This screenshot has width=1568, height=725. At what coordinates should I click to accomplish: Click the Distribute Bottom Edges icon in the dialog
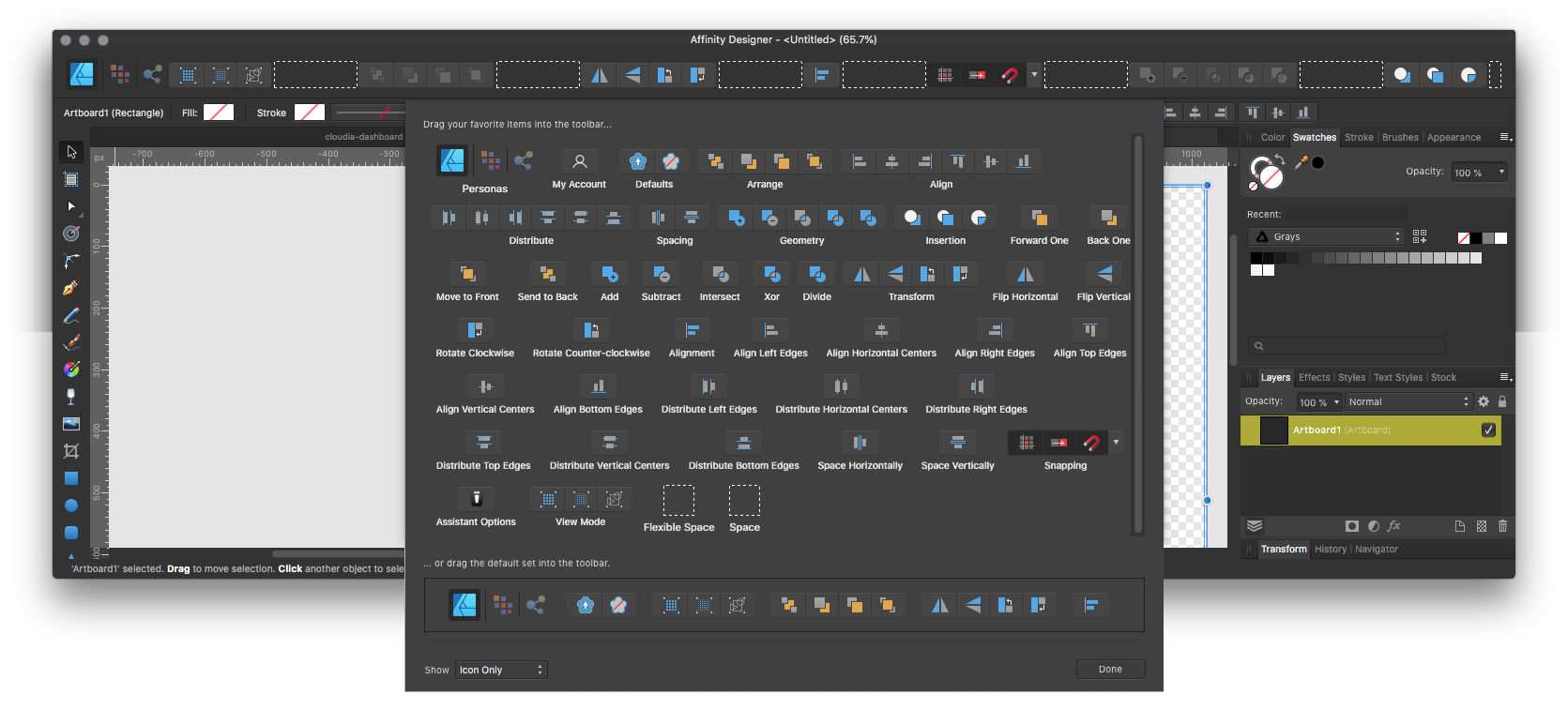point(744,443)
